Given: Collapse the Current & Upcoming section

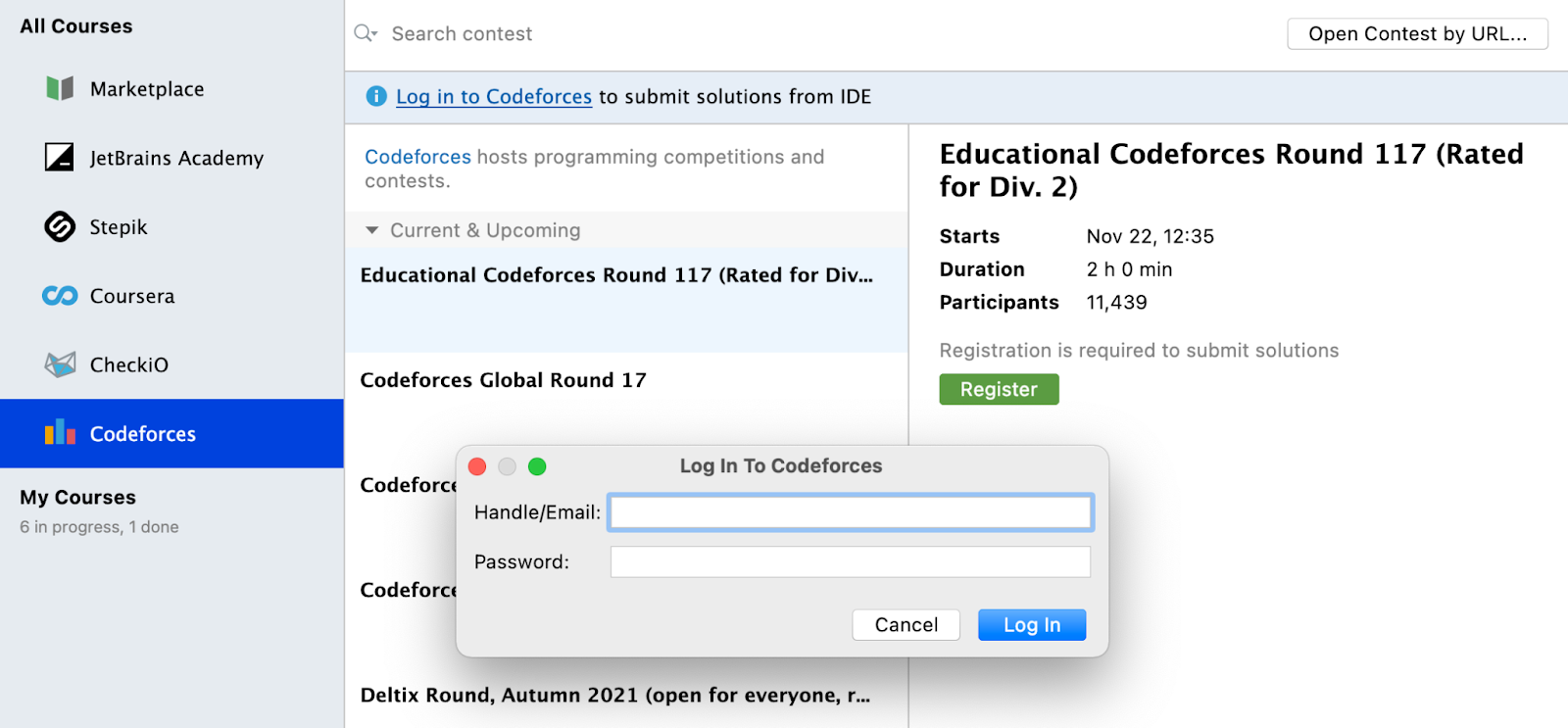Looking at the screenshot, I should 372,230.
